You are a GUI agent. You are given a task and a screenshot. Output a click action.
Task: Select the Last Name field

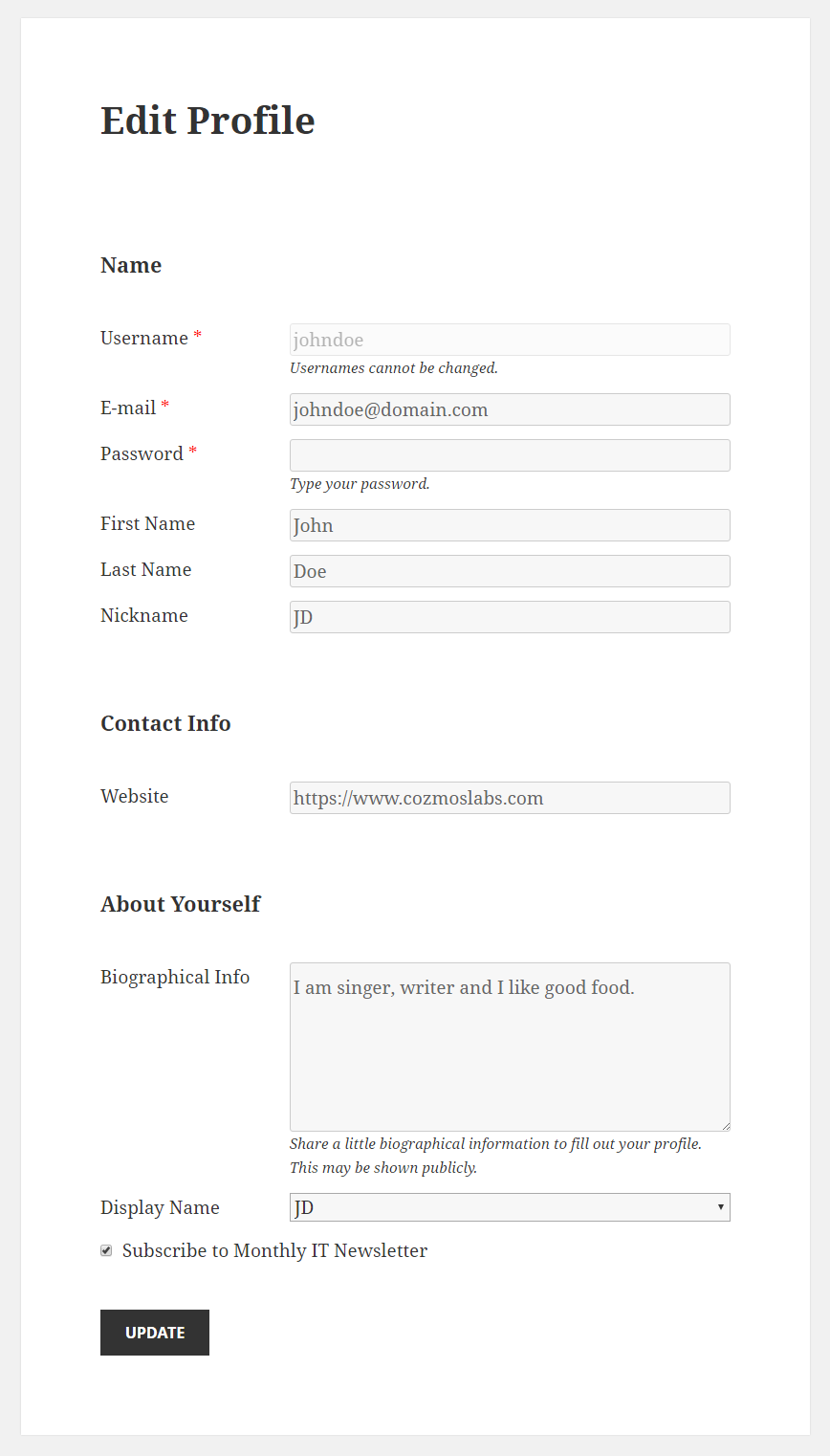510,571
